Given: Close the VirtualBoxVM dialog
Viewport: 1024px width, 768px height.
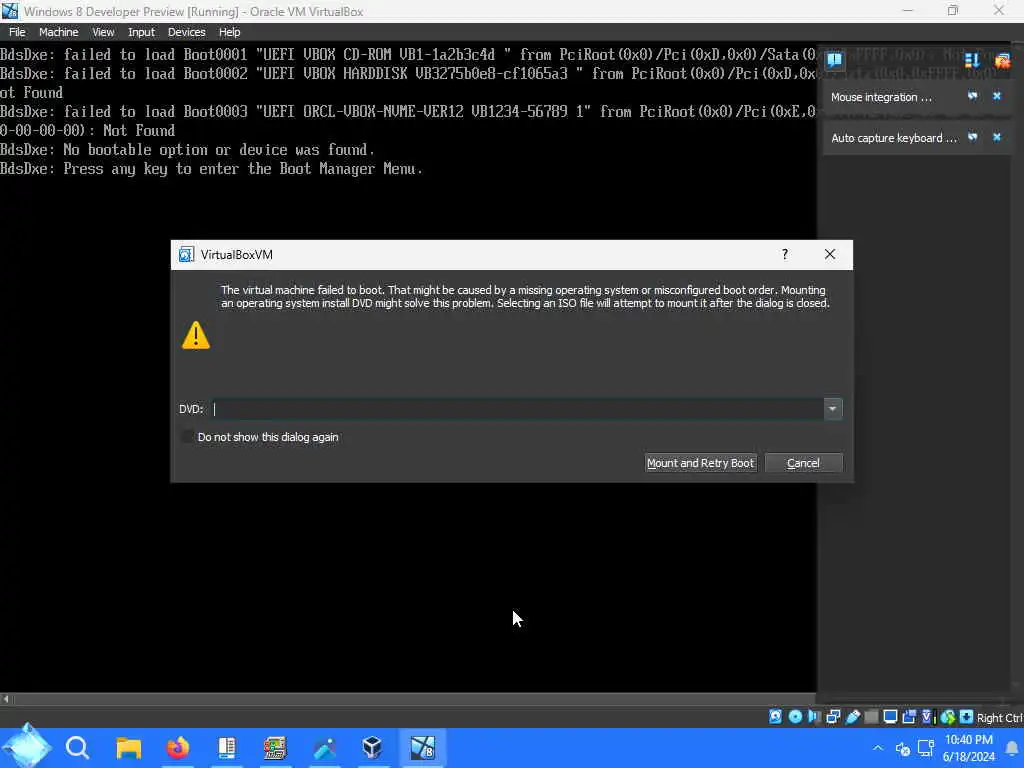Looking at the screenshot, I should (x=829, y=254).
